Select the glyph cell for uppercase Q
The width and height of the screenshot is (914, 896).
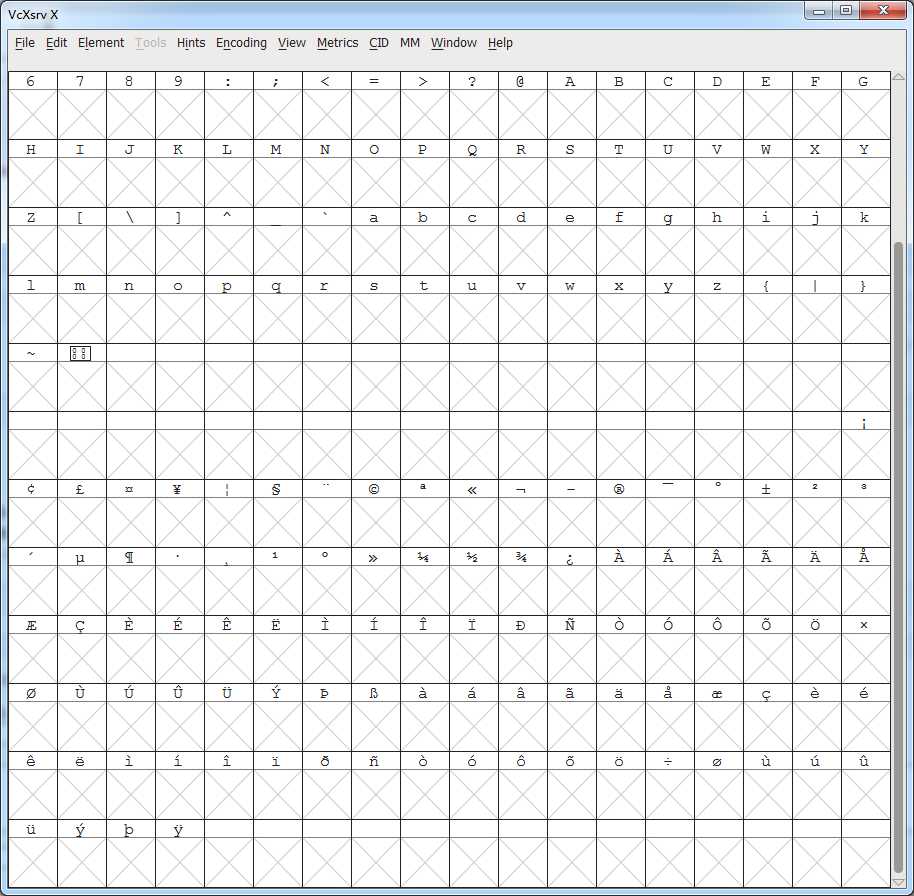(x=474, y=174)
